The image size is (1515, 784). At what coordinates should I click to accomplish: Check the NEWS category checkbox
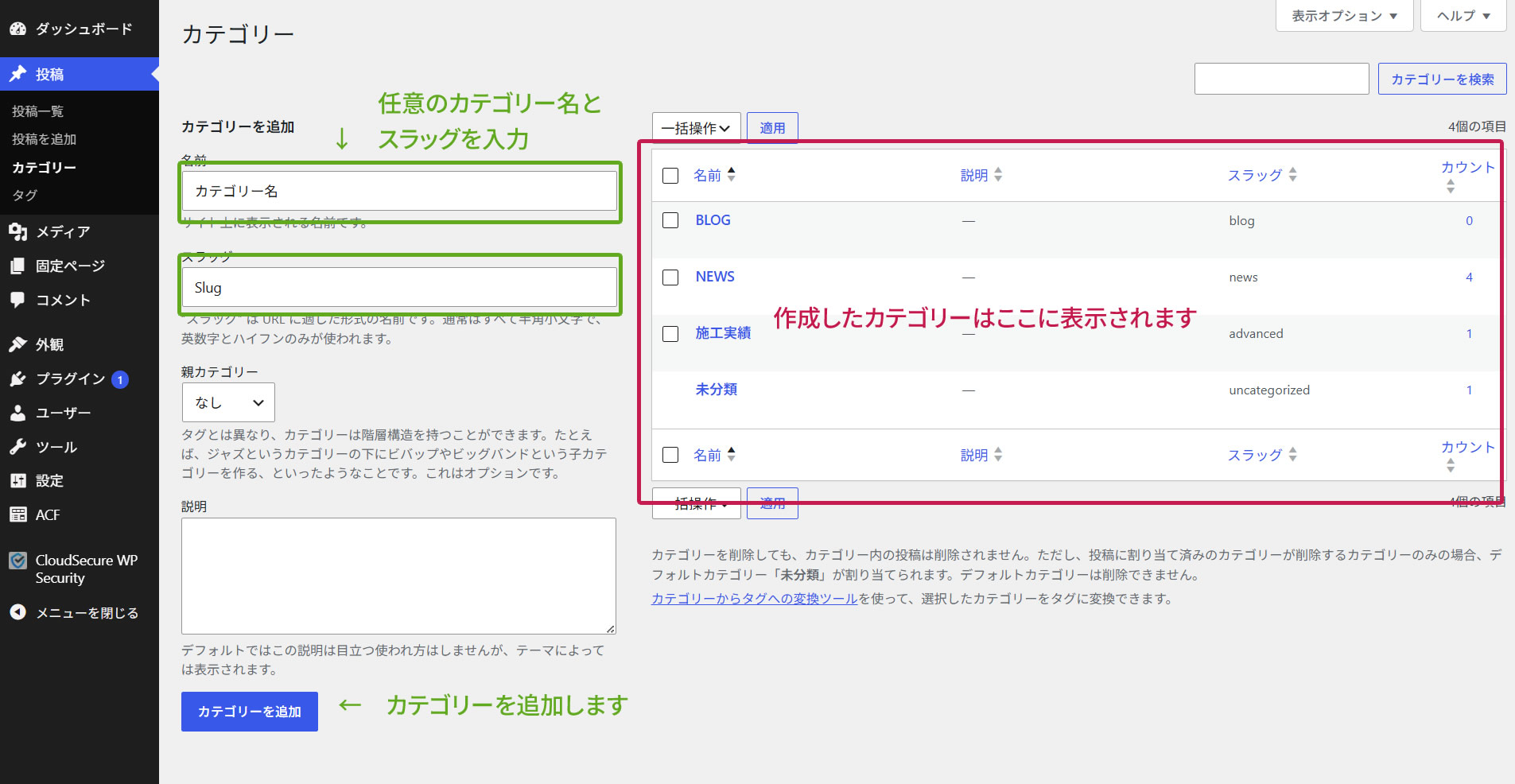click(x=670, y=277)
